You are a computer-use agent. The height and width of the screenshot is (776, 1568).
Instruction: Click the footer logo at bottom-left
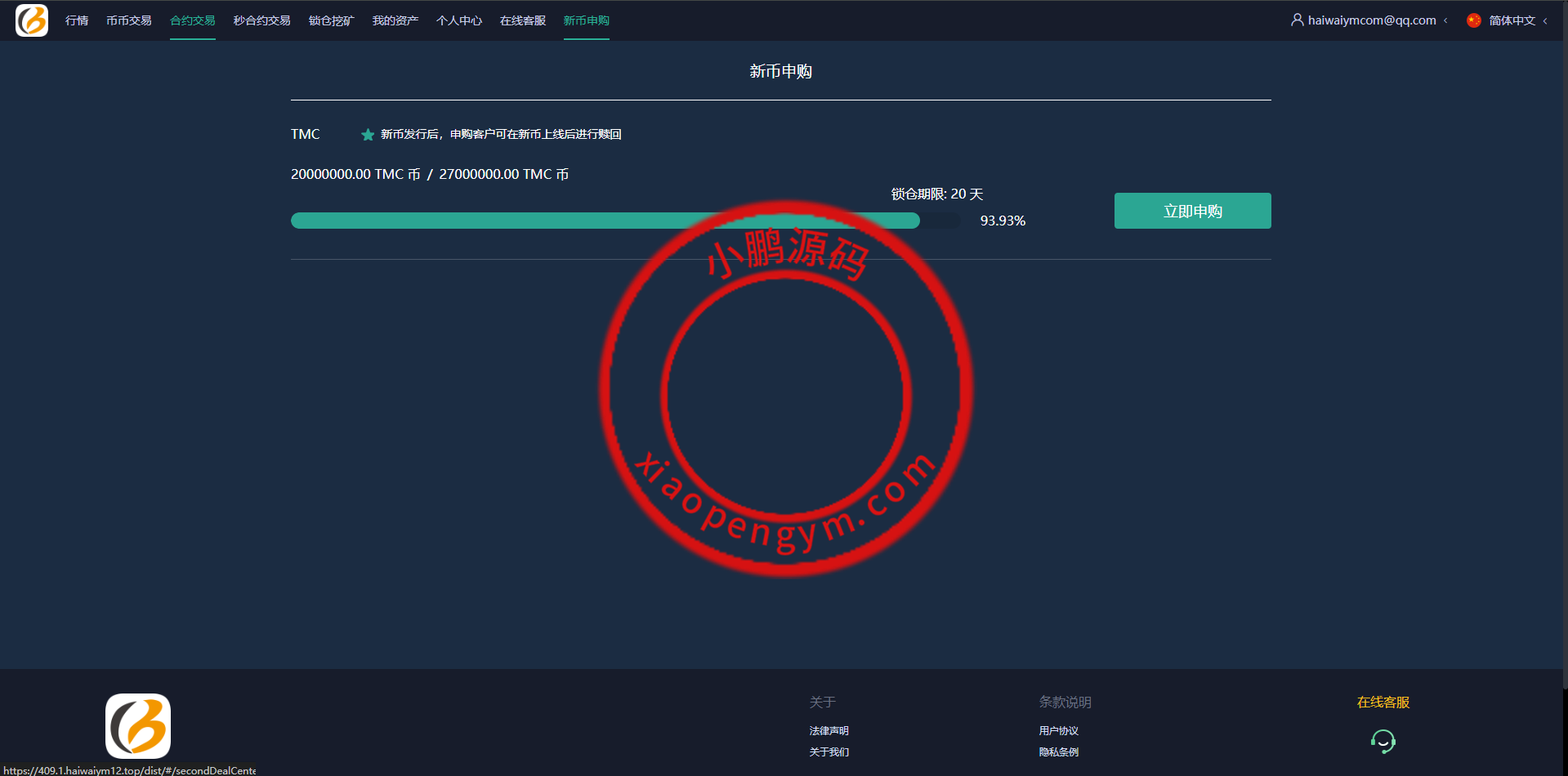137,726
